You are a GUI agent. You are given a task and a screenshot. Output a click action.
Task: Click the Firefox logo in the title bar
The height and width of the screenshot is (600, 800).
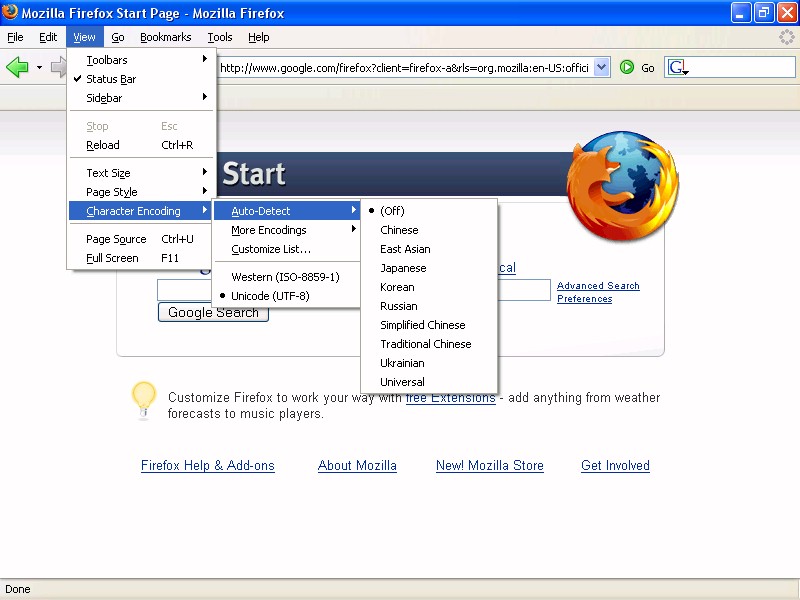(x=10, y=12)
